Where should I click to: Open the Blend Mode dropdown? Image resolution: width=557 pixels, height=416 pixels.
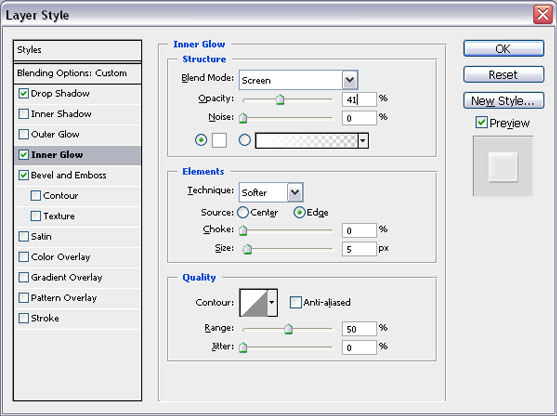(x=350, y=80)
